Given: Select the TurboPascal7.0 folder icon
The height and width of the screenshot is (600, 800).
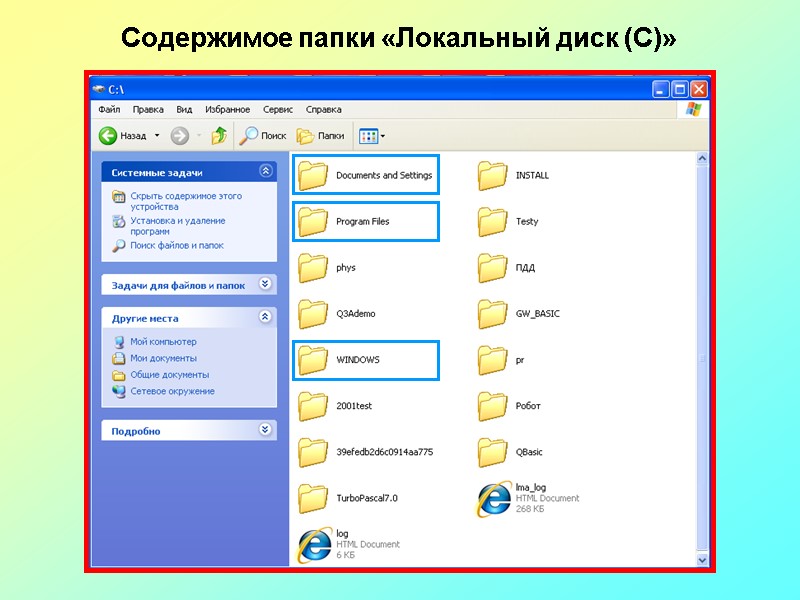Looking at the screenshot, I should coord(312,498).
